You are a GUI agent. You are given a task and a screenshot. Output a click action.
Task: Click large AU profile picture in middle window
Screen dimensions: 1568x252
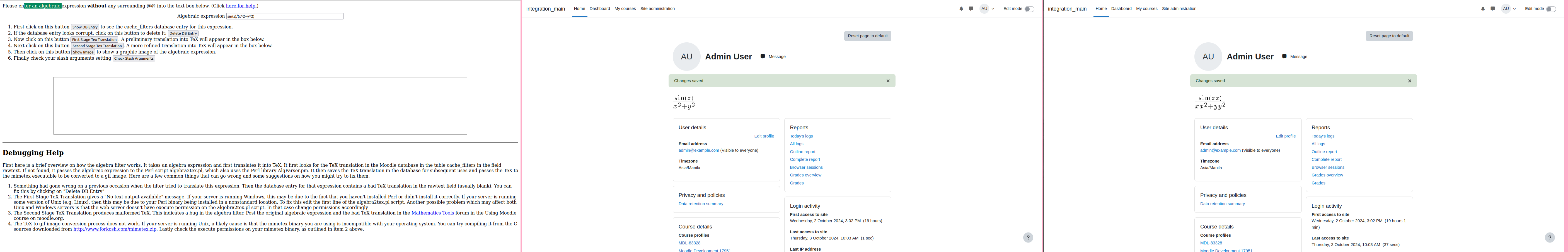[687, 57]
